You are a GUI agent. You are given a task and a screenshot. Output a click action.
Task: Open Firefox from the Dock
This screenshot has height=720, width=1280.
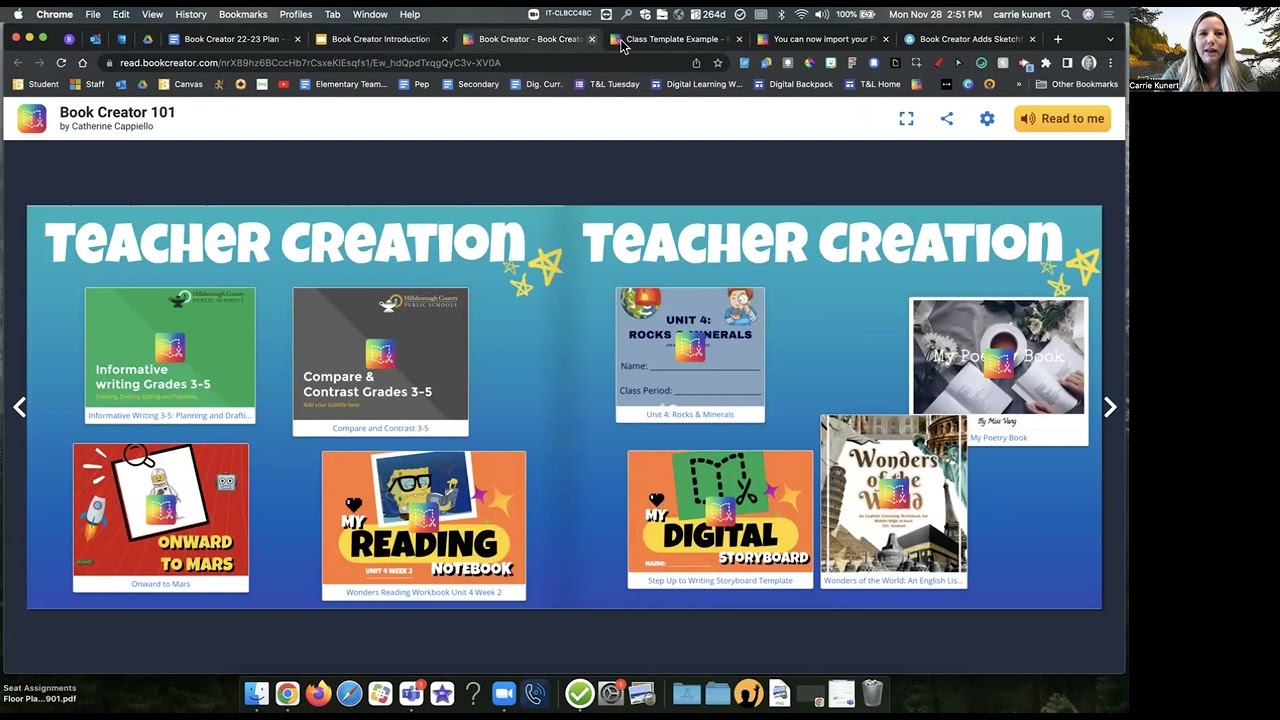tap(319, 693)
